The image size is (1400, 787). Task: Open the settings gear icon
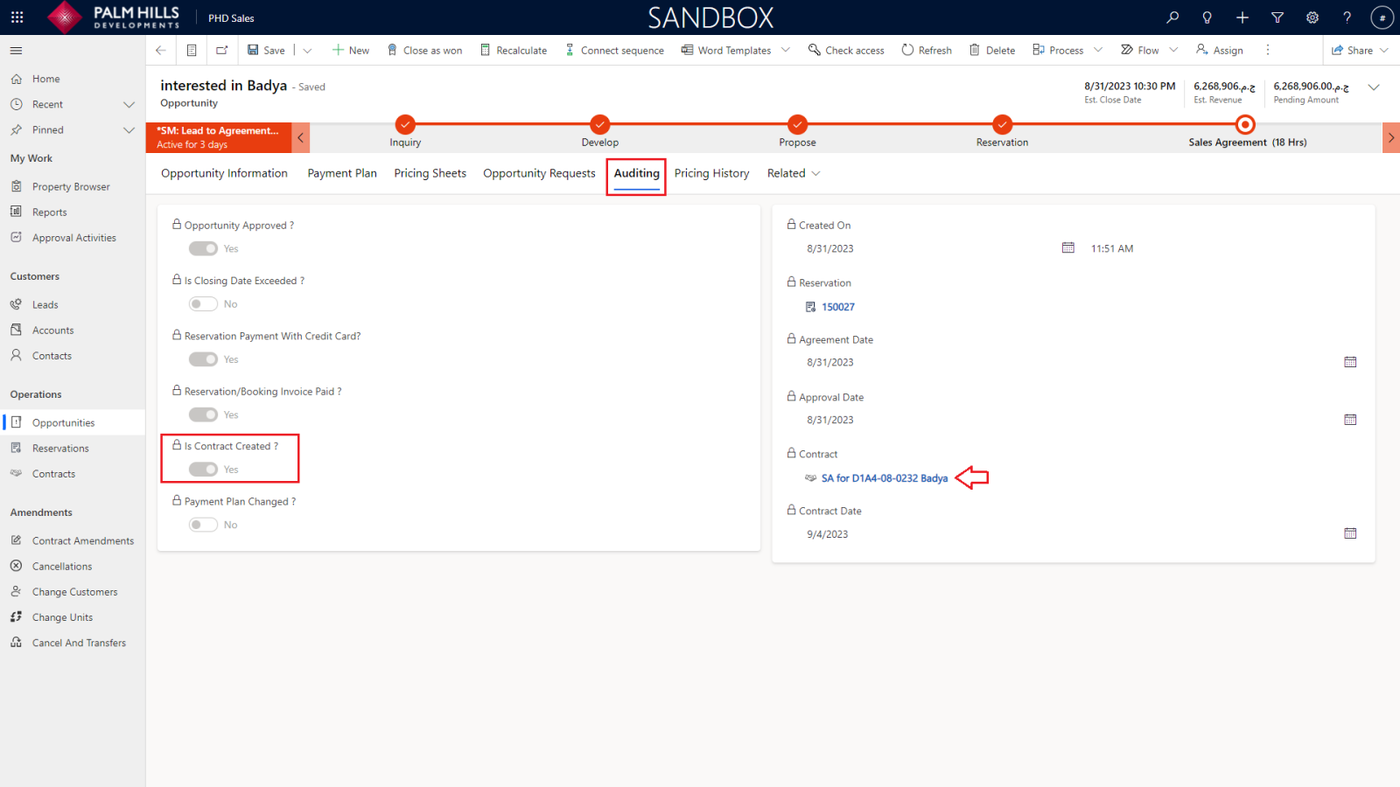(x=1312, y=18)
